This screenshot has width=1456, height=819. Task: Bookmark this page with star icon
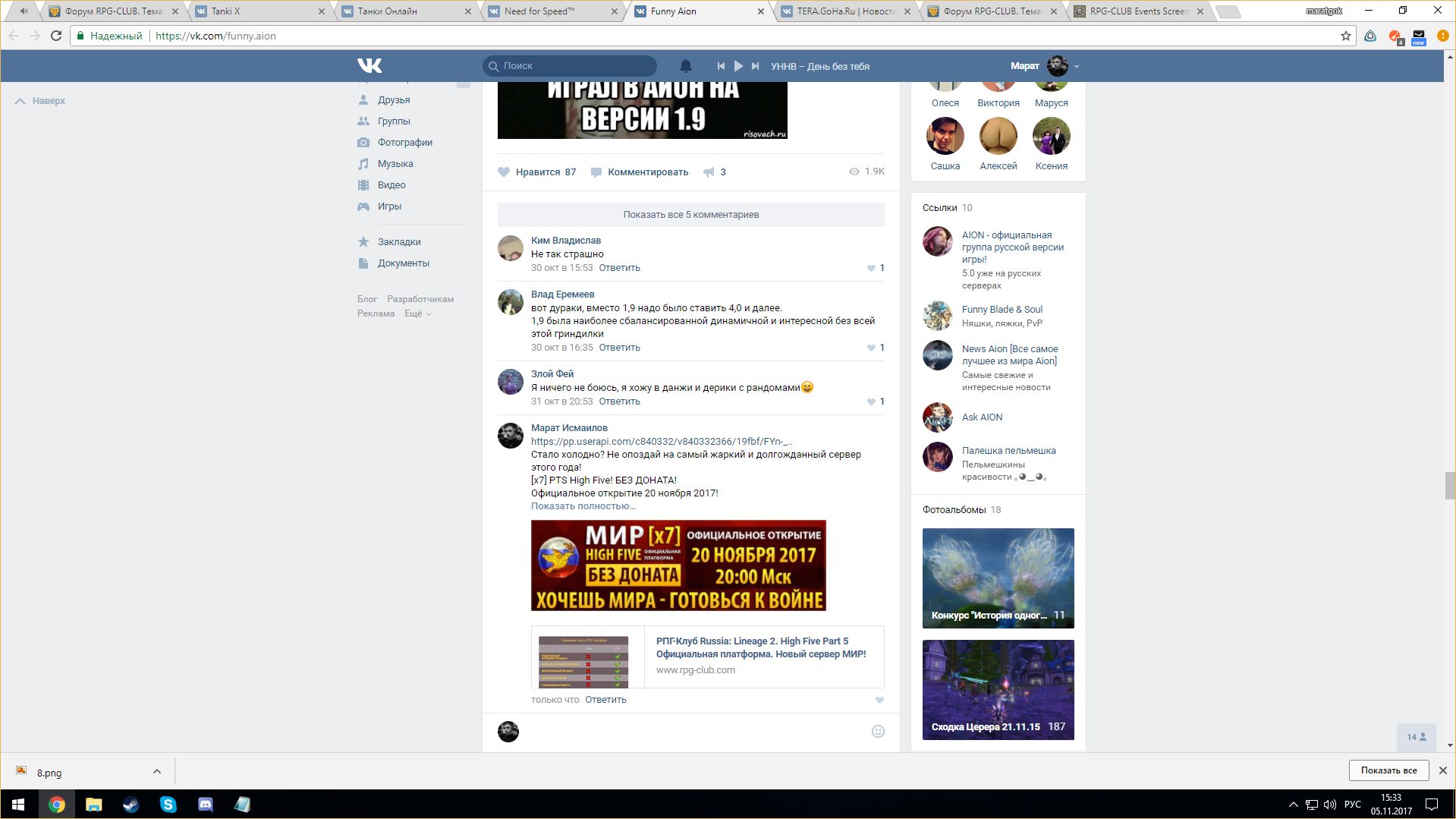click(x=1345, y=36)
